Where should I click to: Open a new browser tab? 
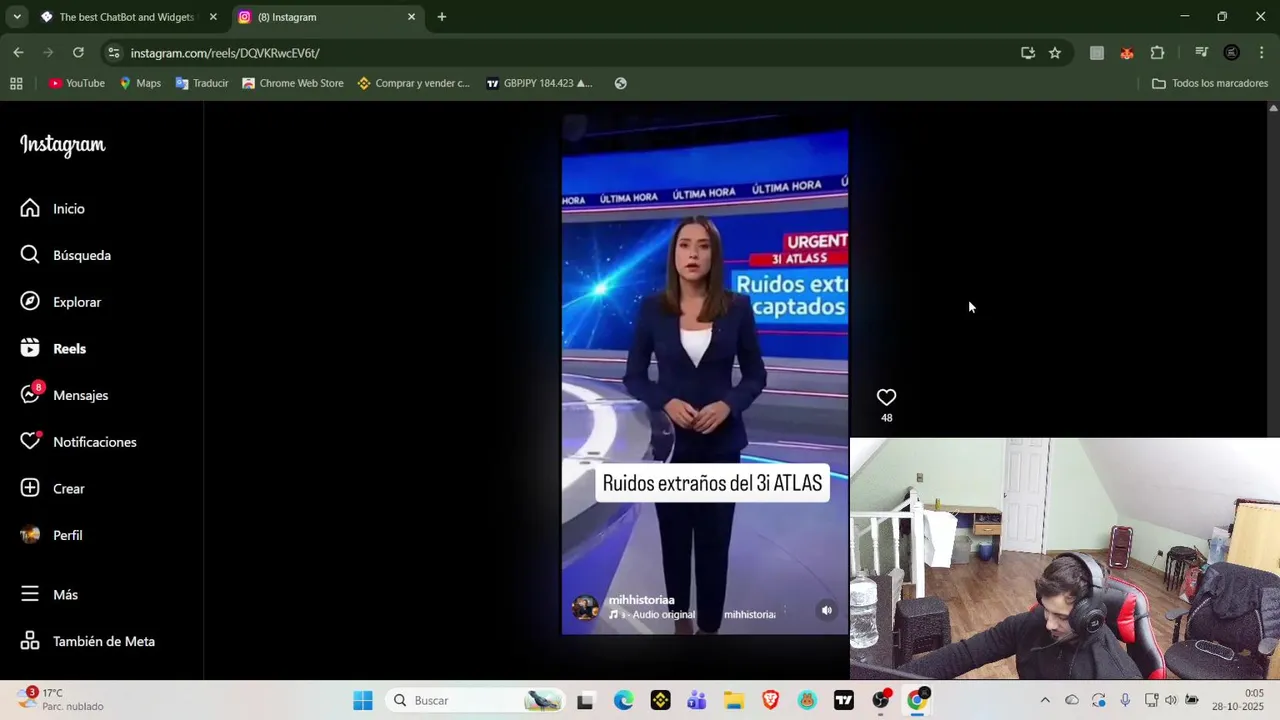[x=442, y=17]
